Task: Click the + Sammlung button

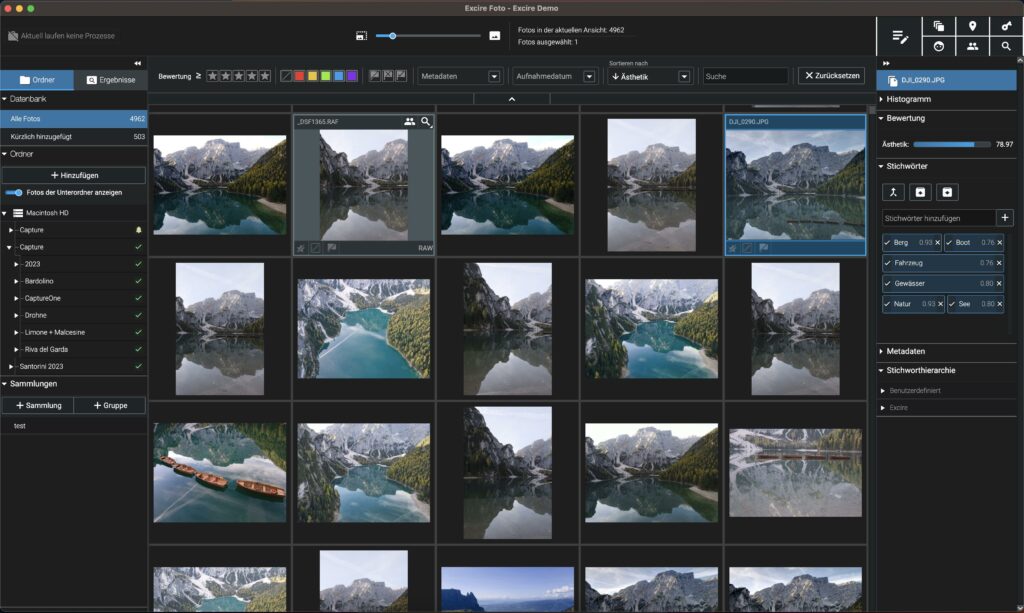Action: (x=38, y=405)
